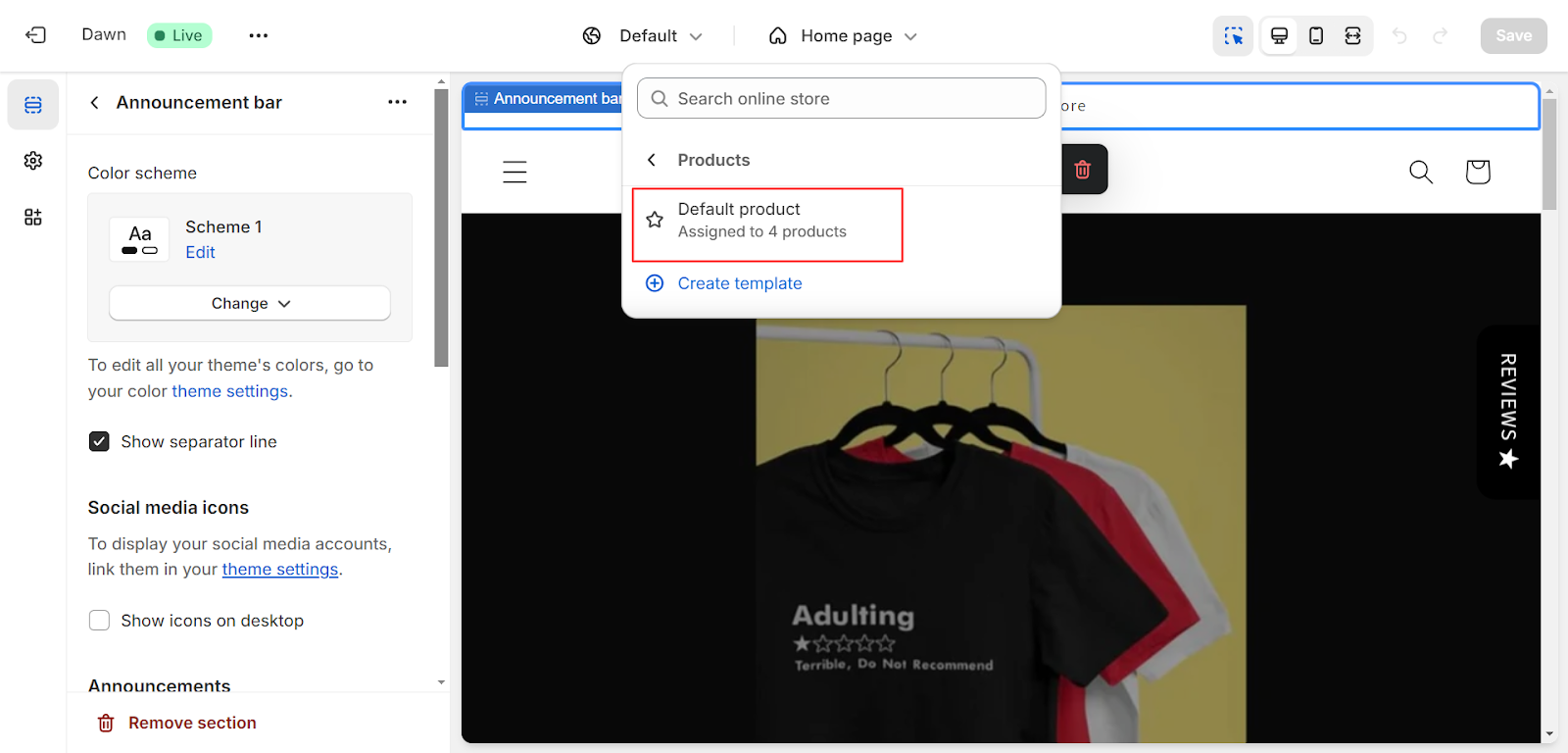Click Create template option
Image resolution: width=1568 pixels, height=753 pixels.
tap(723, 283)
